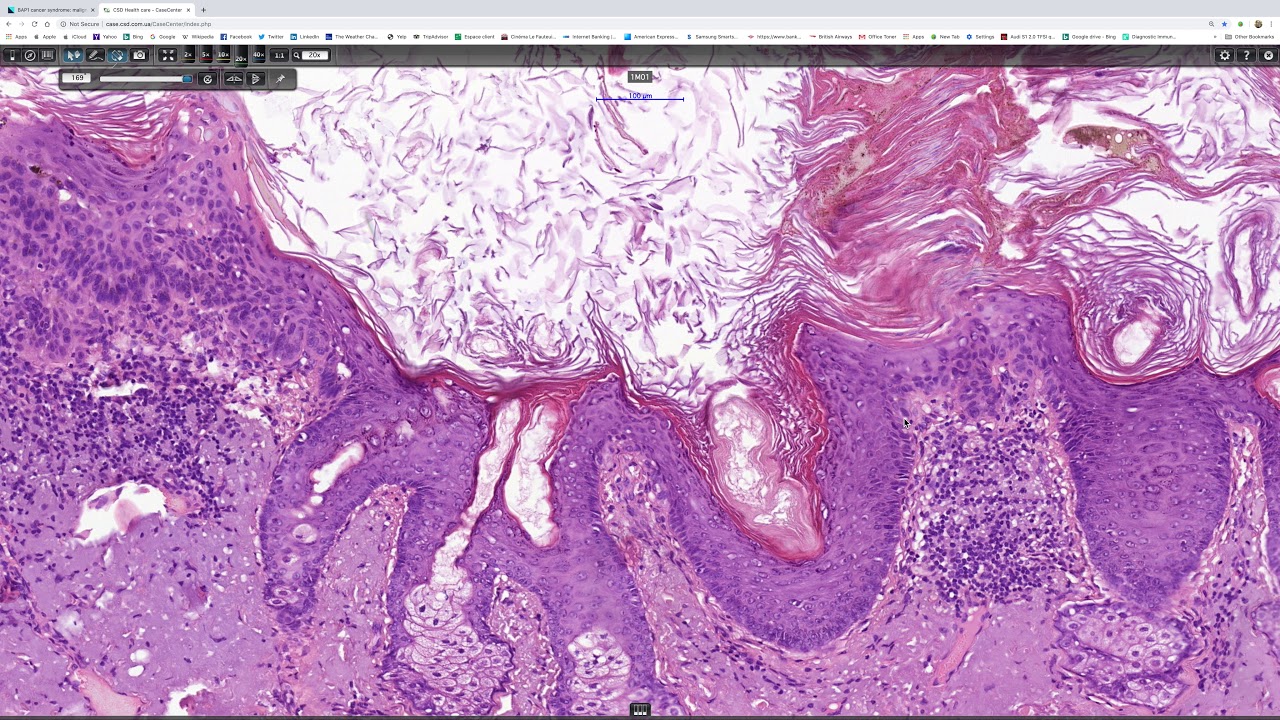Open the British Airways bookmark

[x=831, y=37]
